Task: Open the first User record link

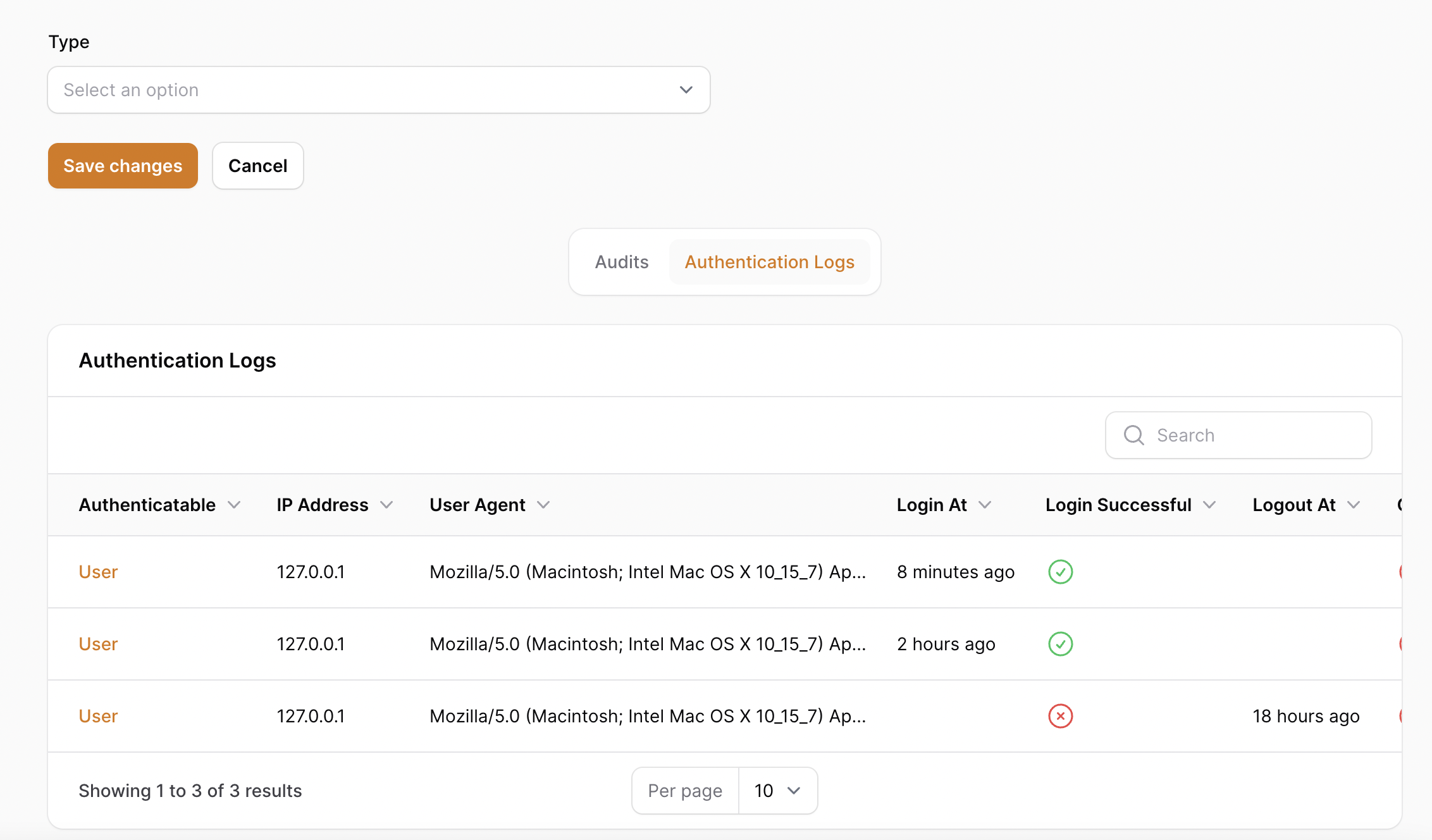Action: [x=98, y=572]
